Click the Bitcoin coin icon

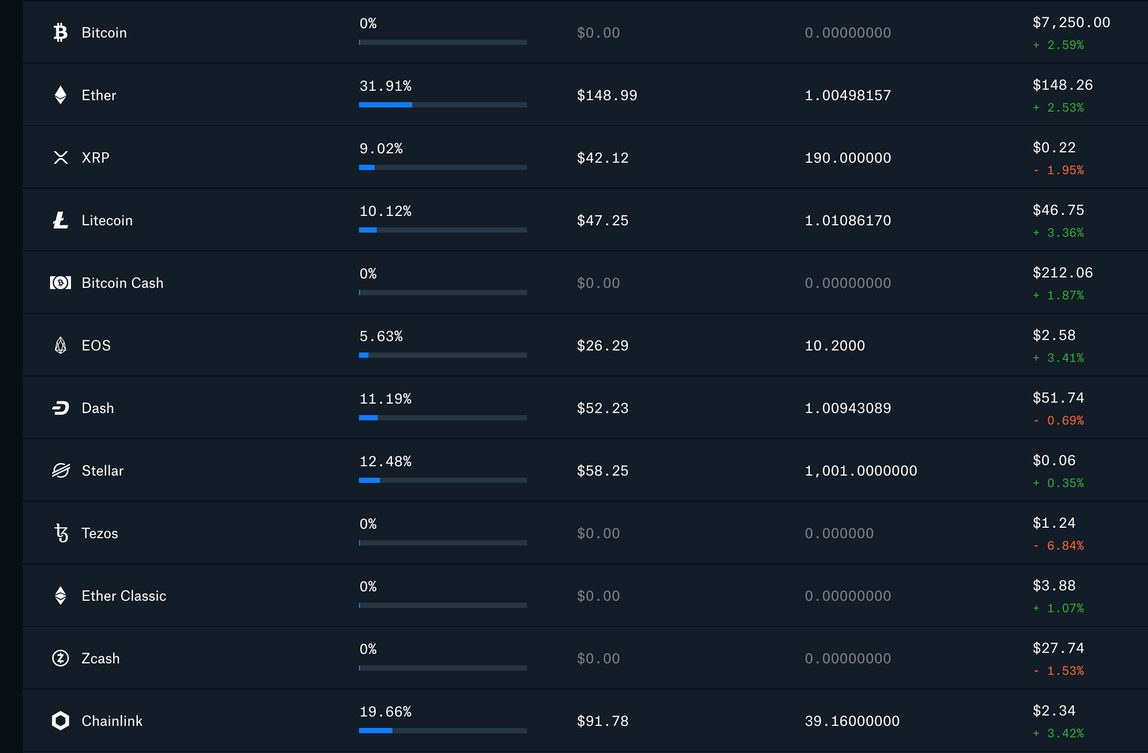60,32
